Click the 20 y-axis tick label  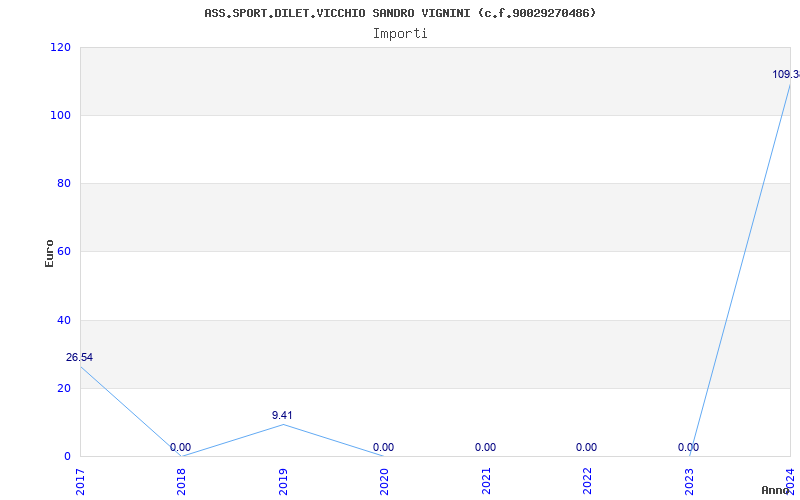64,388
